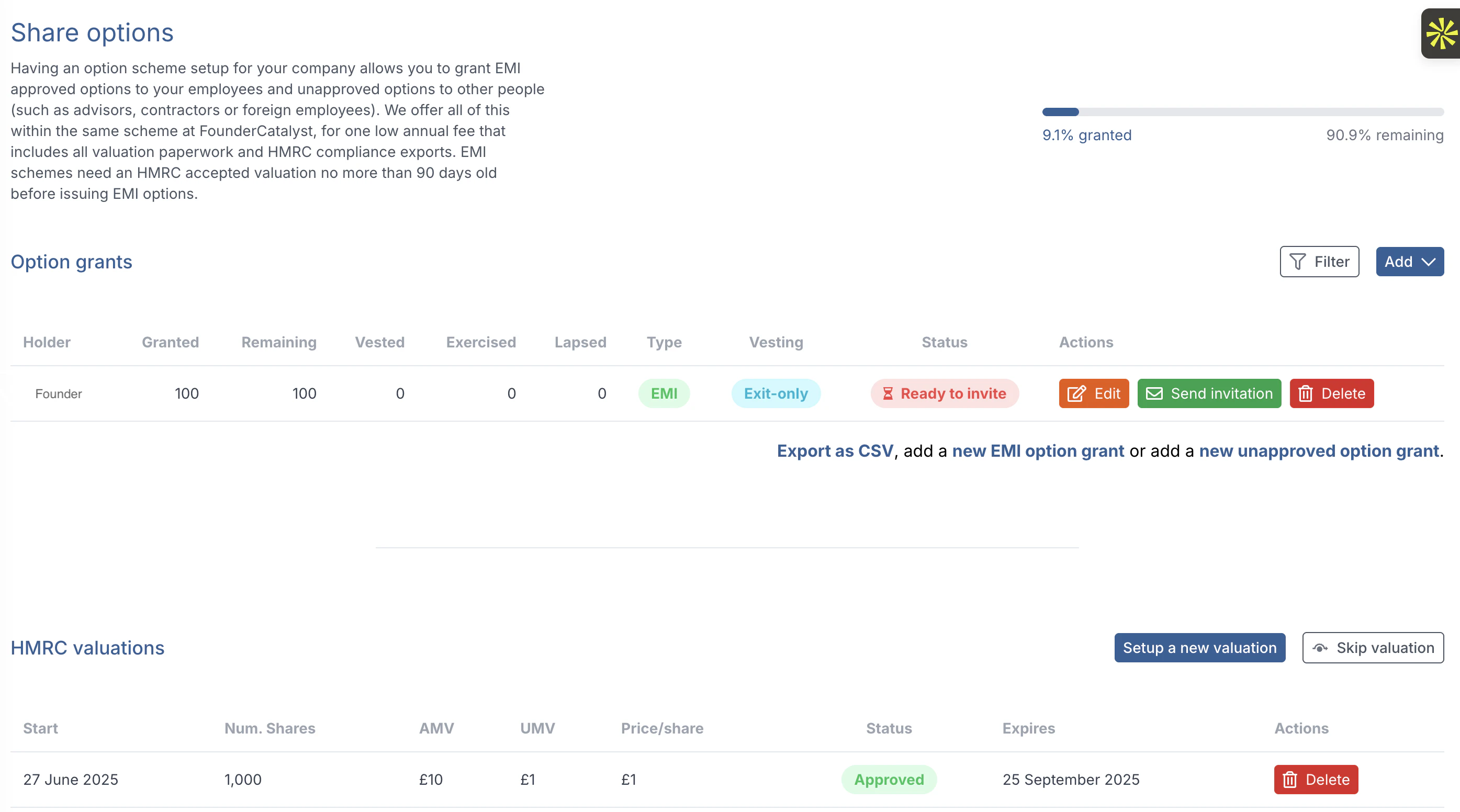Click the trash icon to delete the Founder grant
Screen dimensions: 1460x812
1305,393
